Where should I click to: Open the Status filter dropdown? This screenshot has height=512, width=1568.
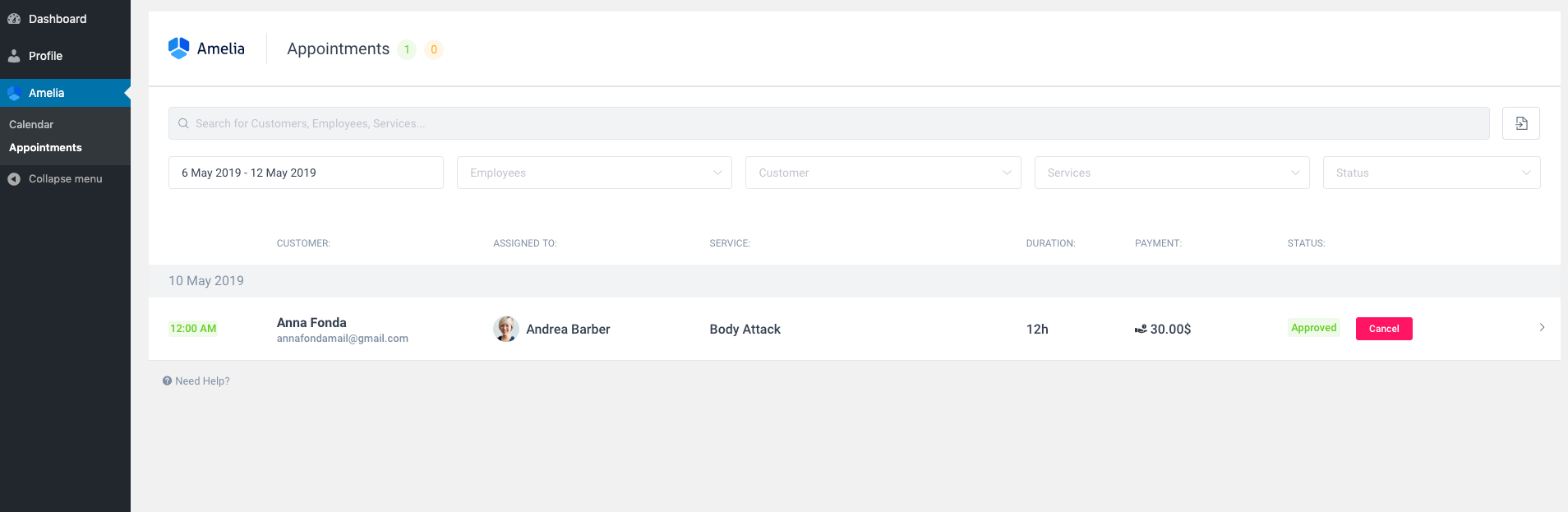pos(1432,173)
